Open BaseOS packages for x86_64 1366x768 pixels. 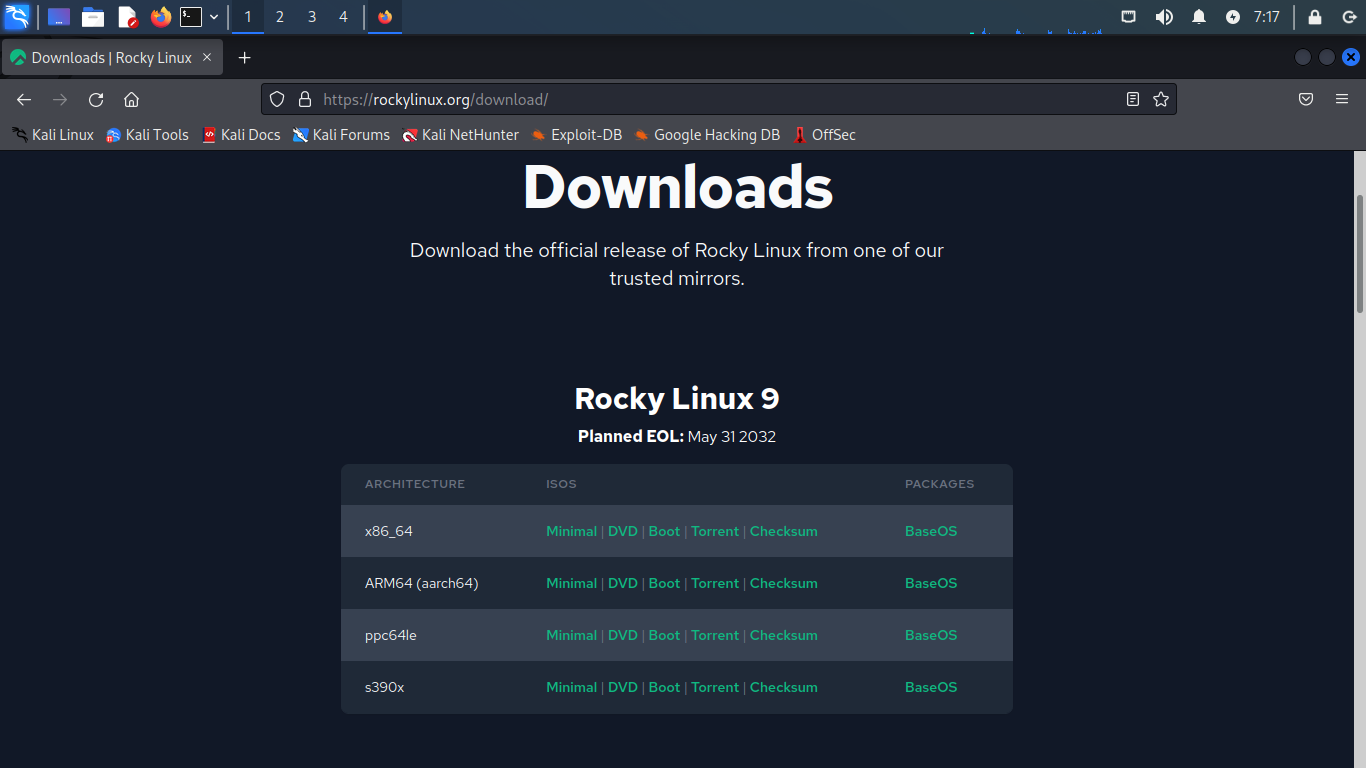931,531
